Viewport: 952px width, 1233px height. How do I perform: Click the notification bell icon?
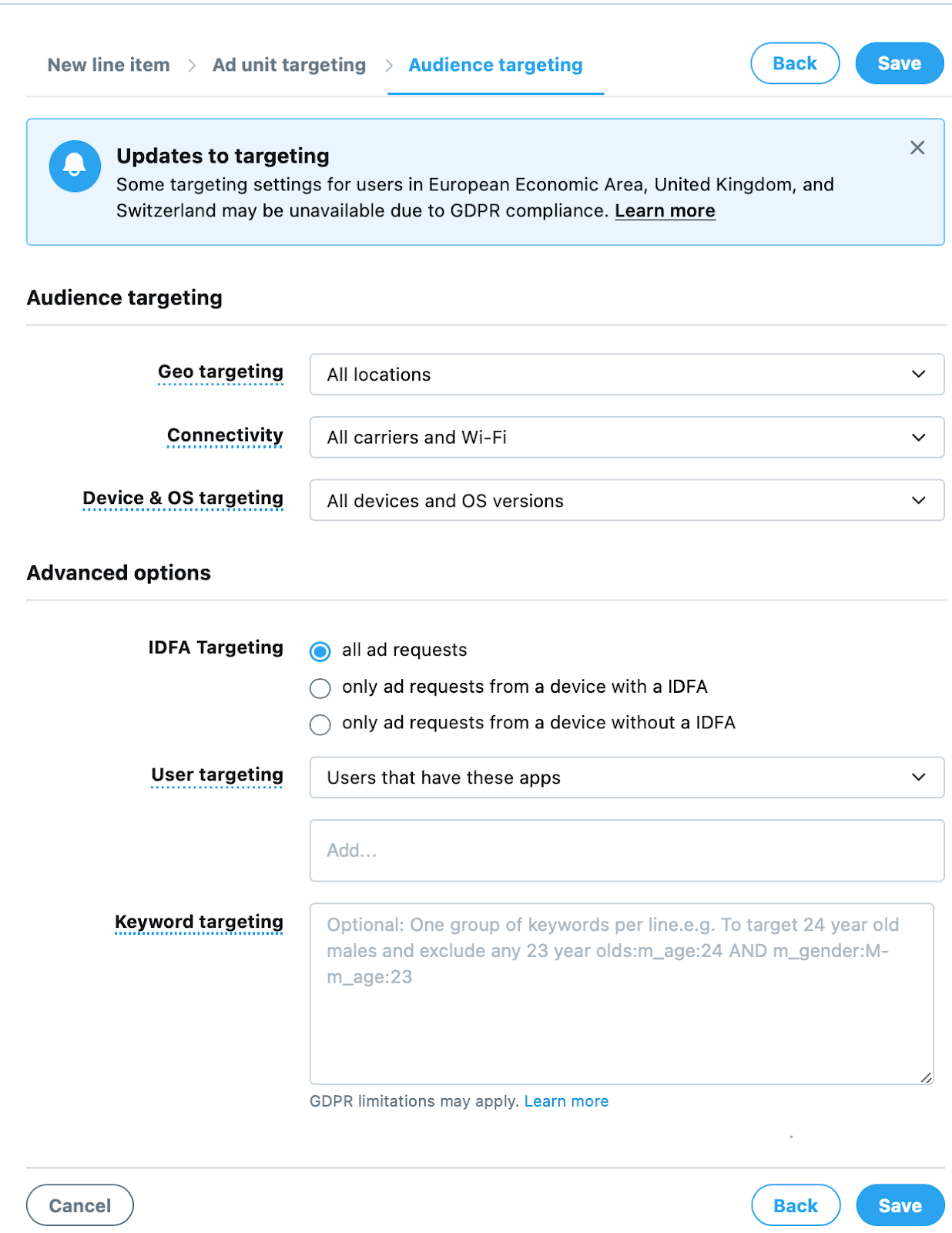click(x=75, y=166)
